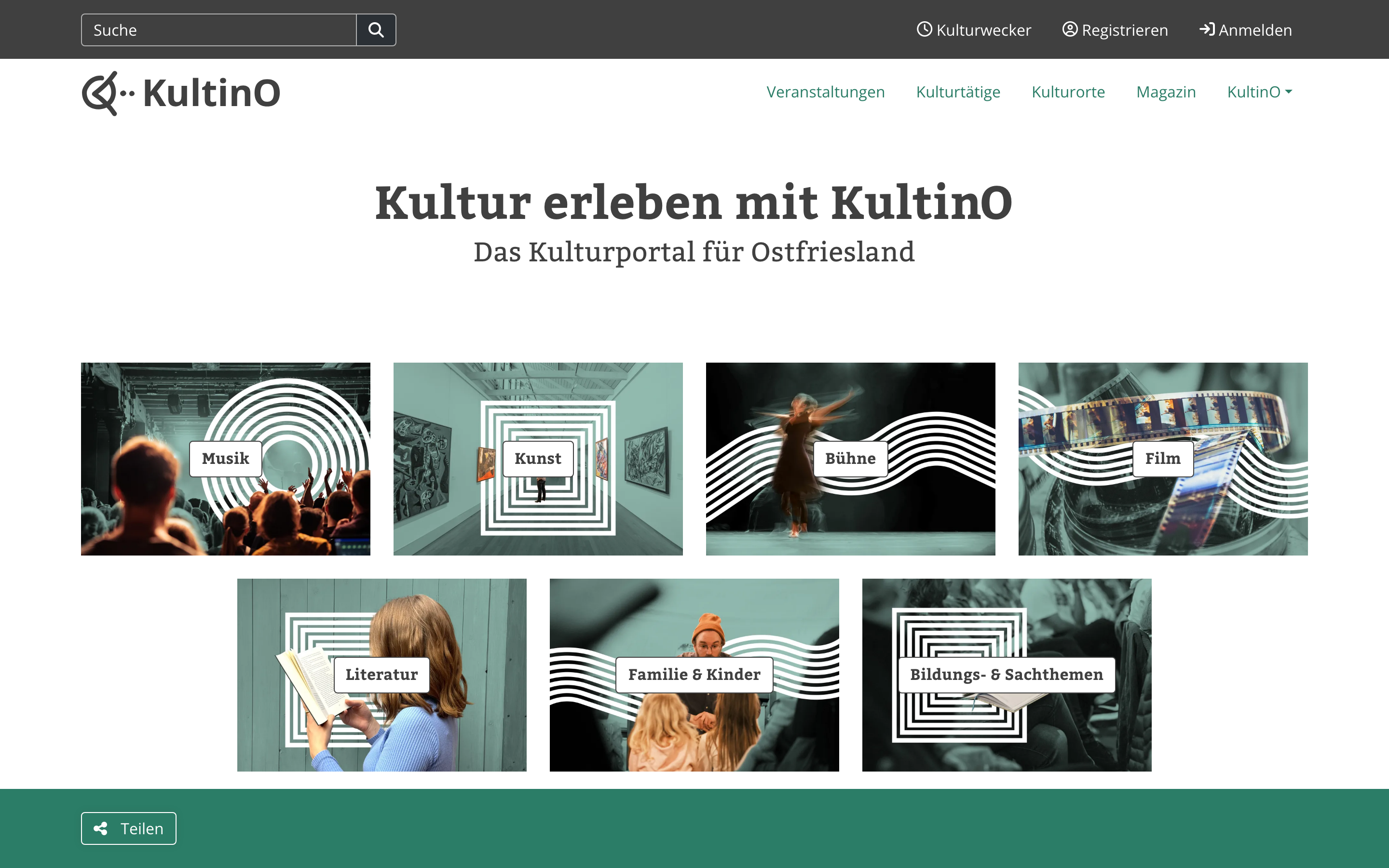Go to Kulturorte in navigation
1389x868 pixels.
pyautogui.click(x=1068, y=92)
